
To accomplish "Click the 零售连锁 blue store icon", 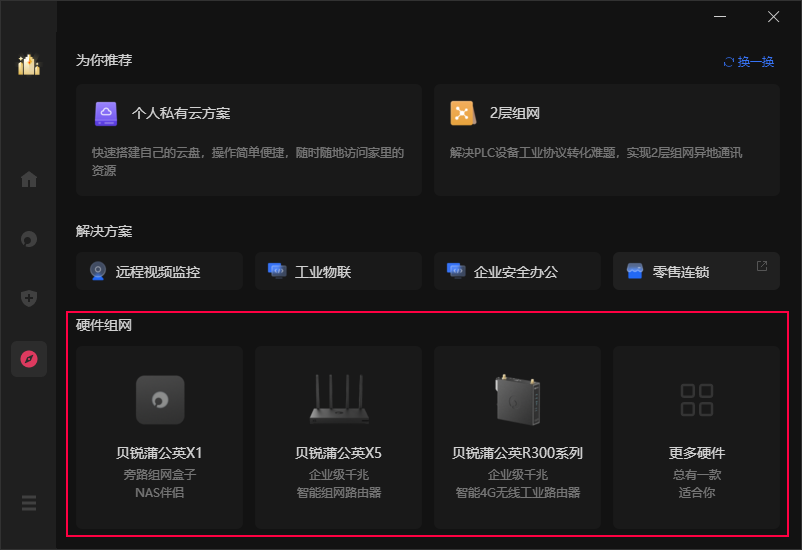I will (x=635, y=271).
